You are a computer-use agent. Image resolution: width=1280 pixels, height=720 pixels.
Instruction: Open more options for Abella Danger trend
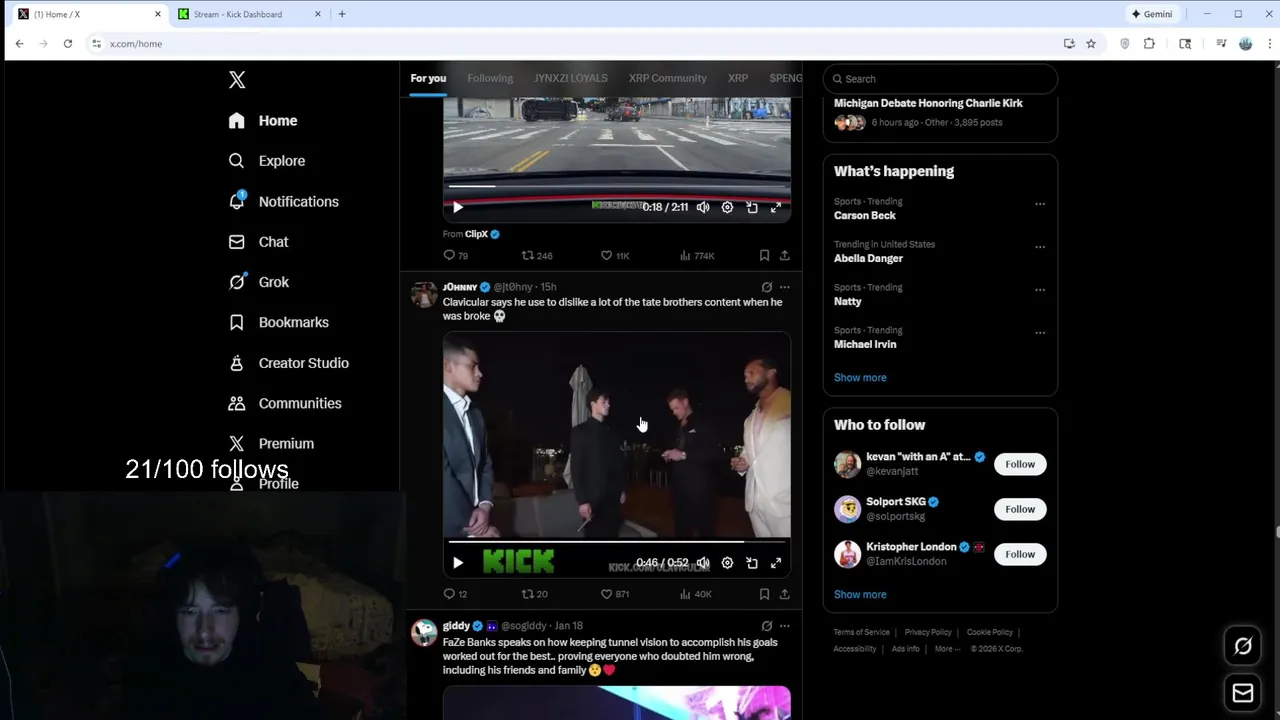tap(1040, 247)
